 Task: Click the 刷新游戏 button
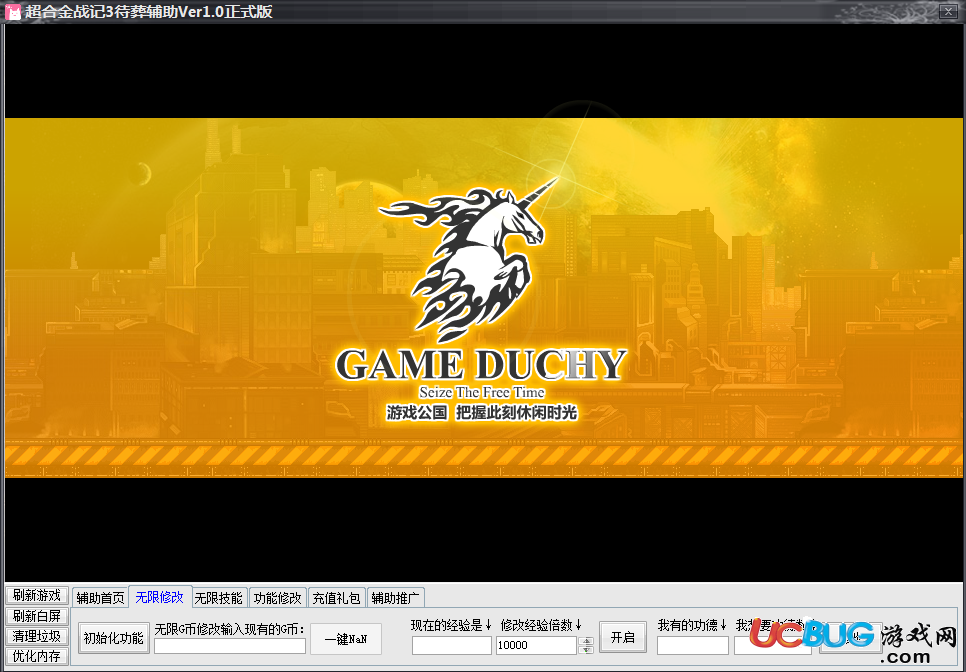point(37,595)
